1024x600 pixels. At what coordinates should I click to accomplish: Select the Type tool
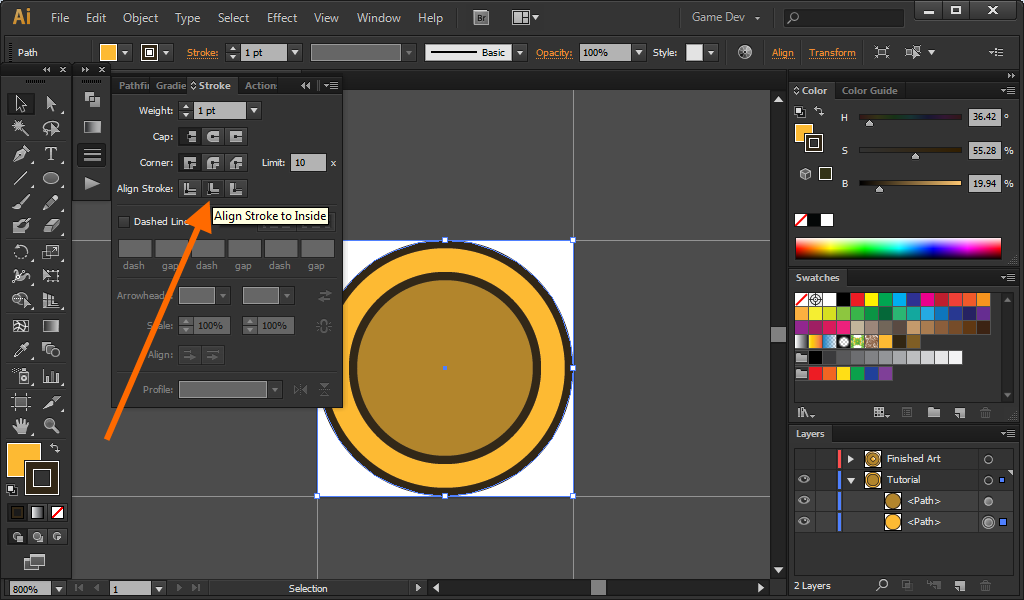[x=51, y=154]
